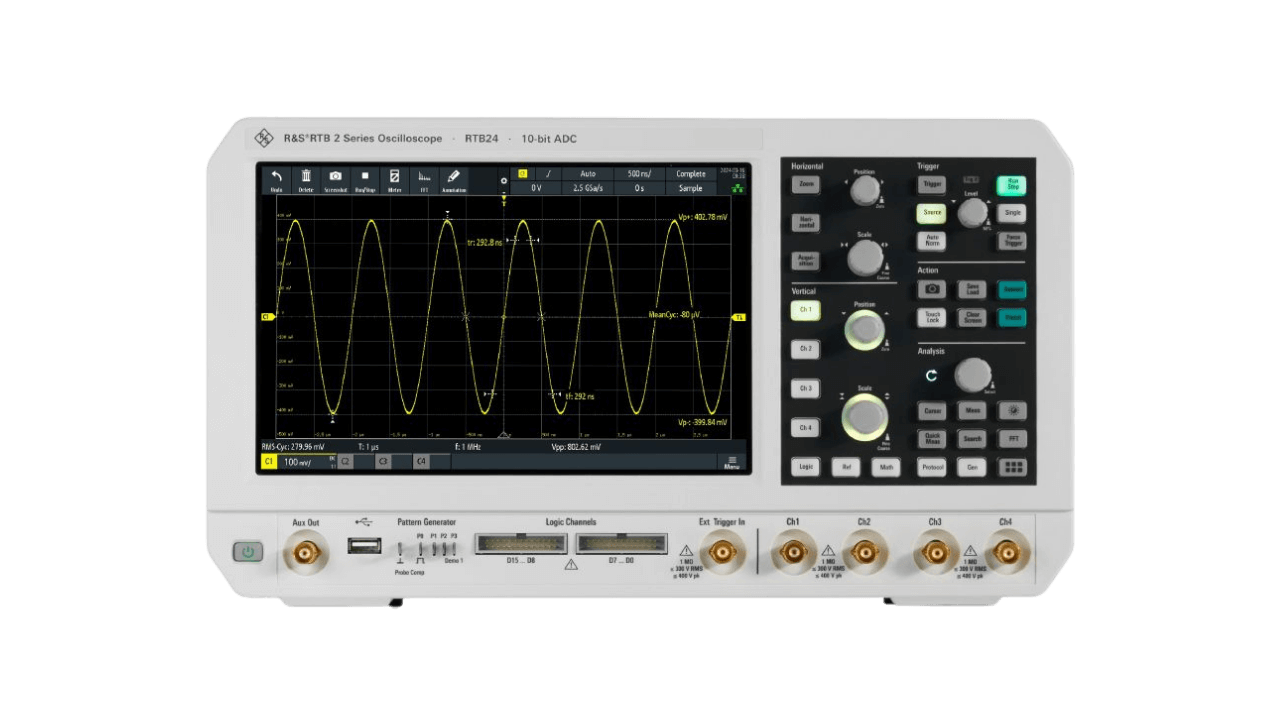Select the Annotation pencil tool
The width and height of the screenshot is (1280, 720).
tap(453, 179)
